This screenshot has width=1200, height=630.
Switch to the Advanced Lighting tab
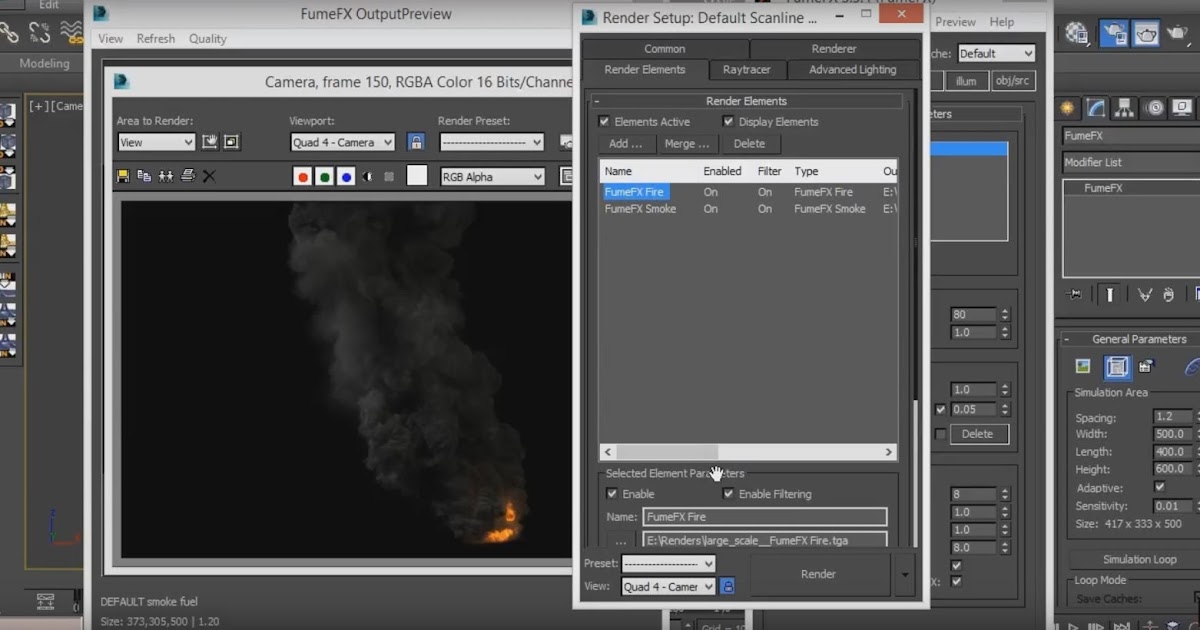click(x=853, y=69)
